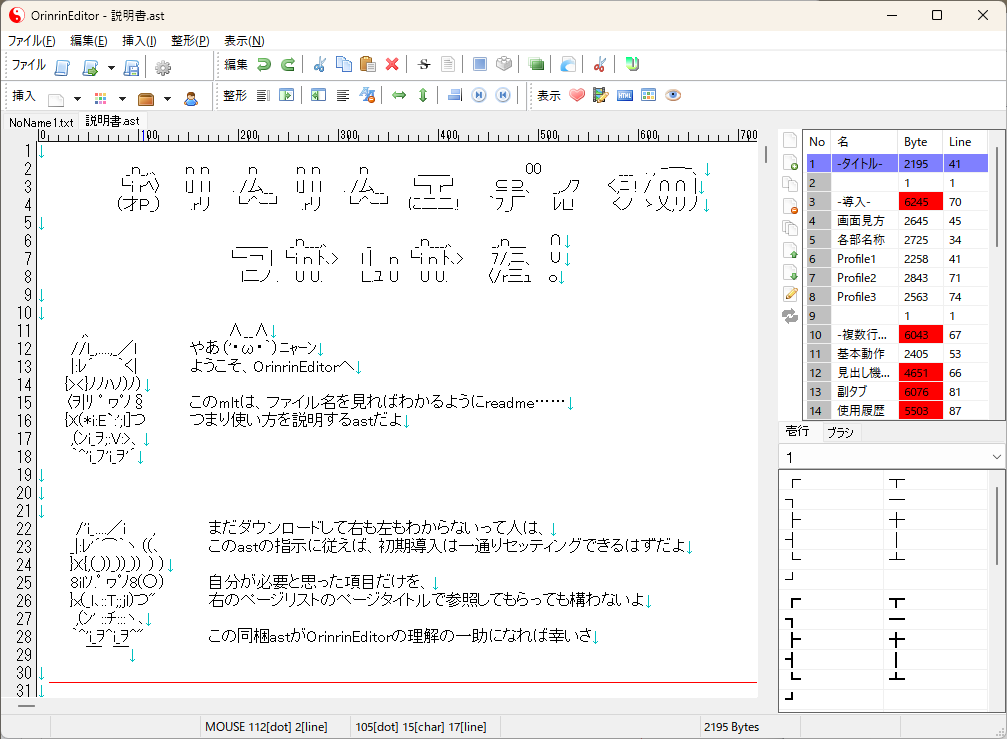Expand the open file dropdown arrow
This screenshot has height=739, width=1007.
pyautogui.click(x=110, y=67)
